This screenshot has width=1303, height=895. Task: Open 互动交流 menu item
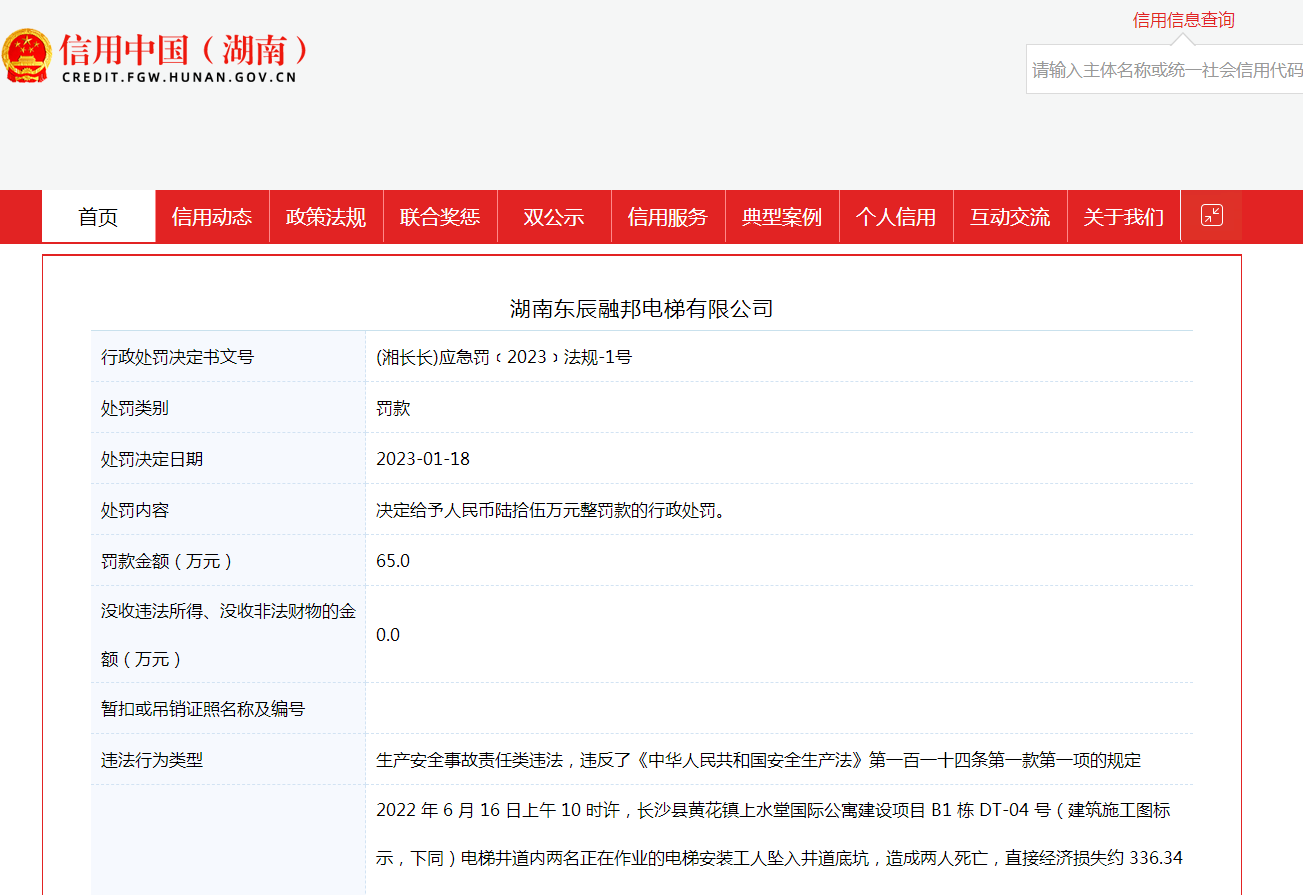point(1010,217)
